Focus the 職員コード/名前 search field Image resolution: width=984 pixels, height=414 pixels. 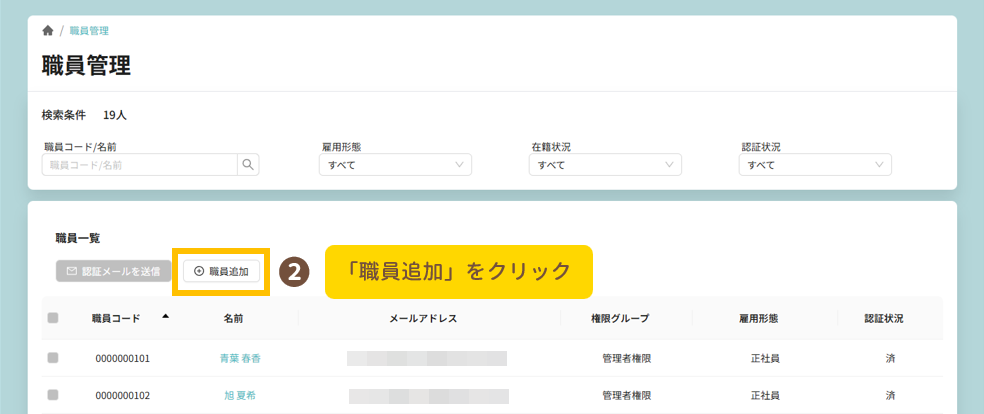(x=140, y=165)
